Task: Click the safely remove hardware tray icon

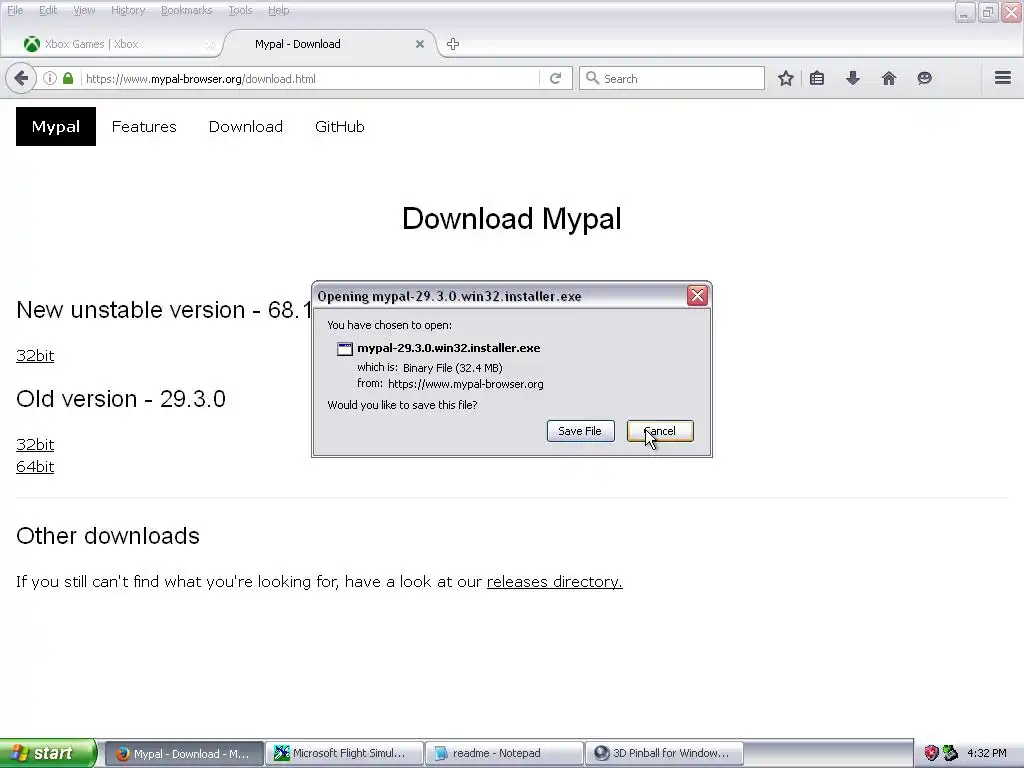Action: 950,753
